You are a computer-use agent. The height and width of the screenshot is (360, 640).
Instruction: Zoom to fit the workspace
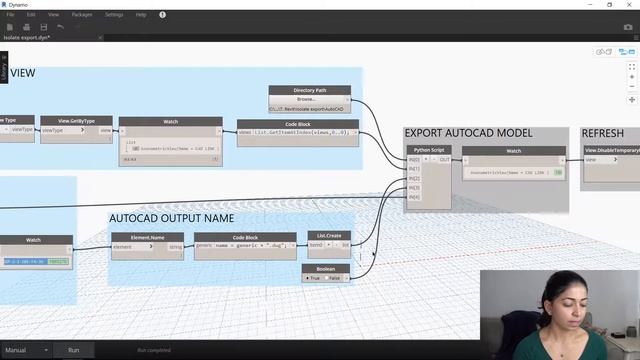coord(632,67)
